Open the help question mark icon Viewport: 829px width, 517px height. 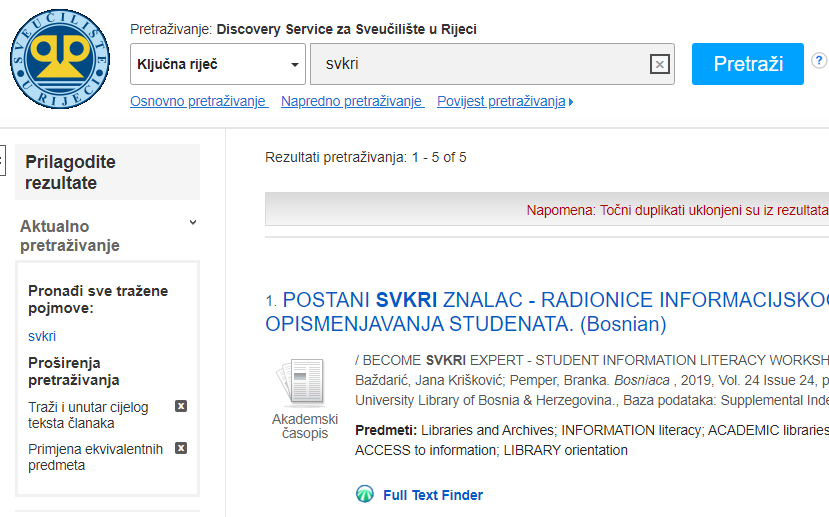(x=818, y=60)
